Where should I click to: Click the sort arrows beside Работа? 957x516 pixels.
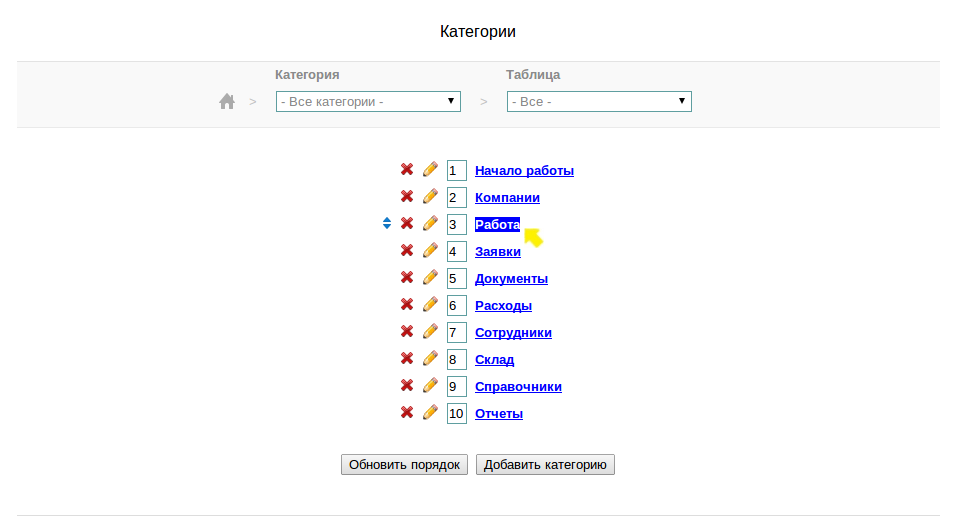pos(387,224)
